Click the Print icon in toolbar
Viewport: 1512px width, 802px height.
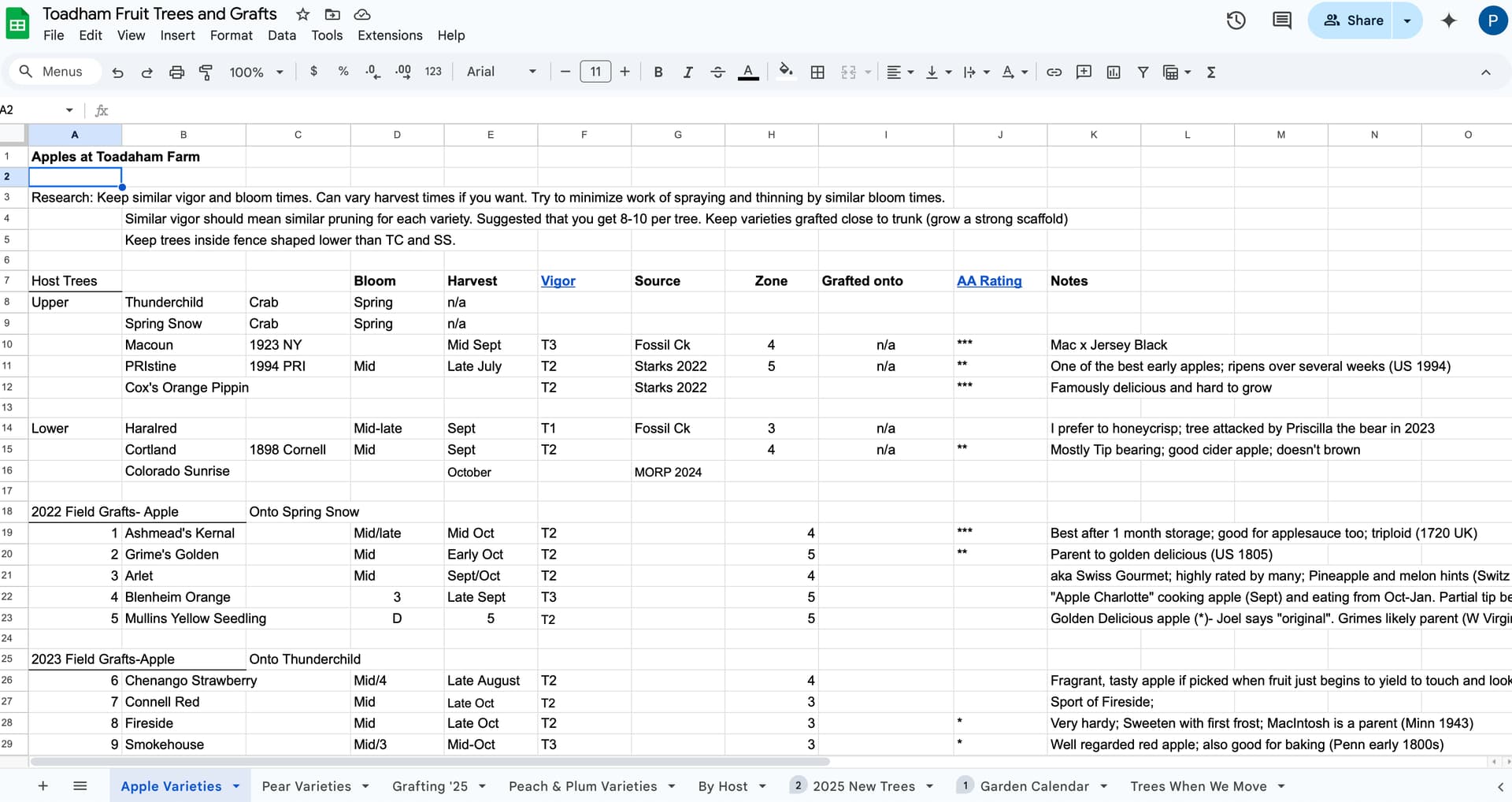(176, 72)
